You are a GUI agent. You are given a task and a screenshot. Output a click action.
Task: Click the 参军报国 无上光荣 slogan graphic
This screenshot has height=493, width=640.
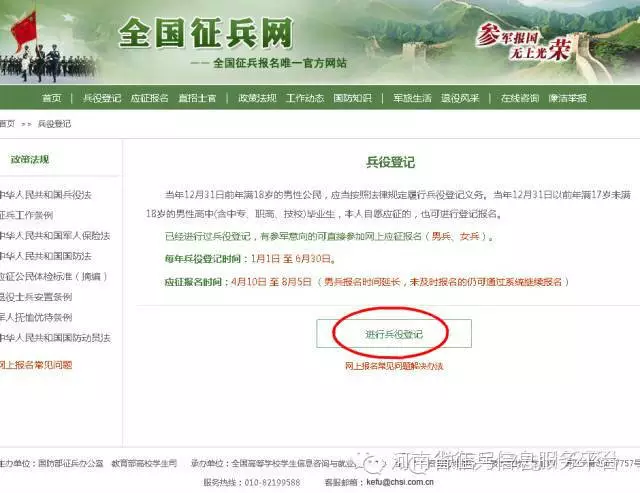[x=524, y=42]
